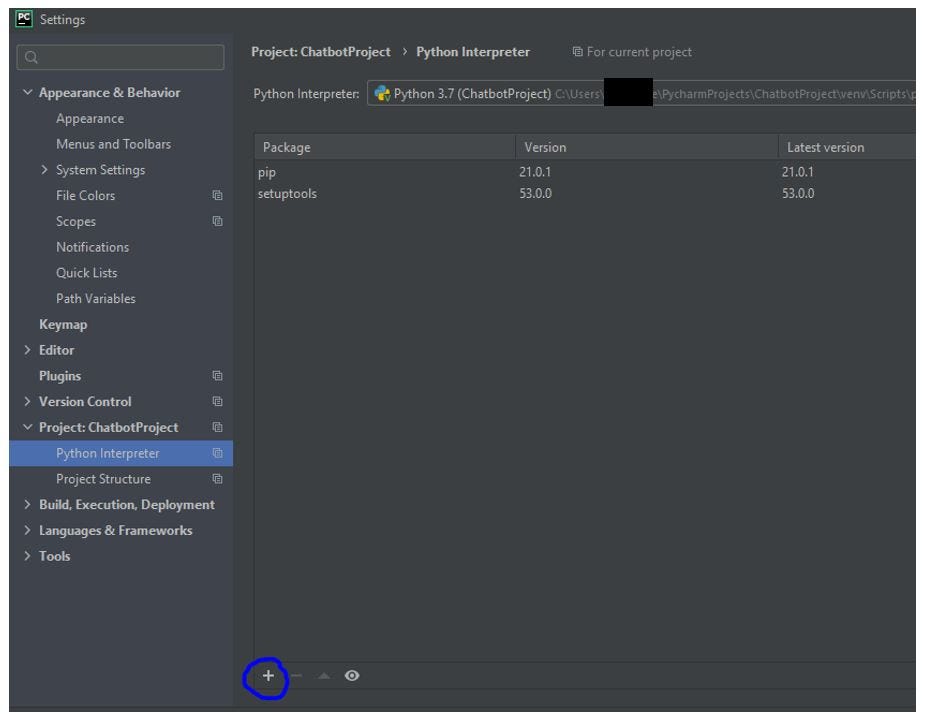
Task: Toggle show early releases eye icon
Action: [352, 675]
